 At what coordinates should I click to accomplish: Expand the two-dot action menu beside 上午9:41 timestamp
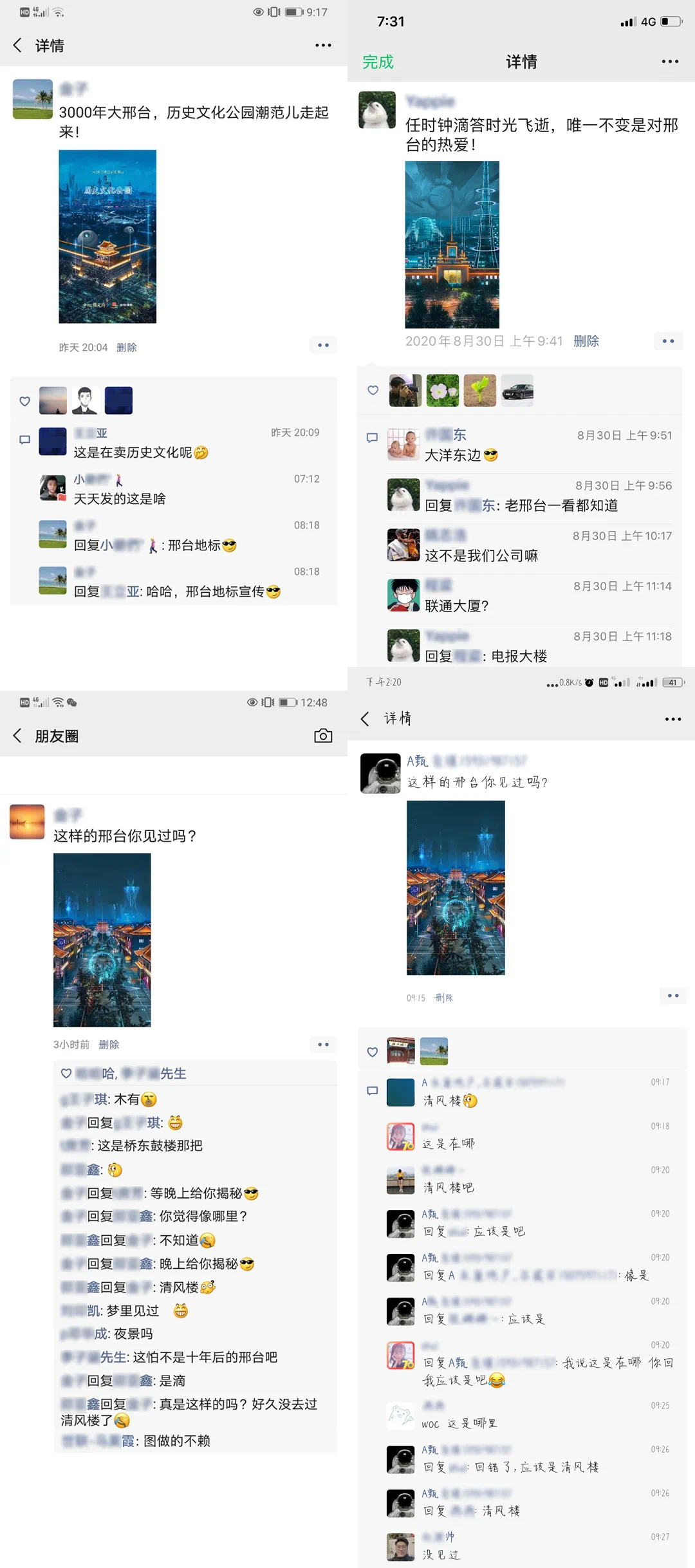[668, 341]
